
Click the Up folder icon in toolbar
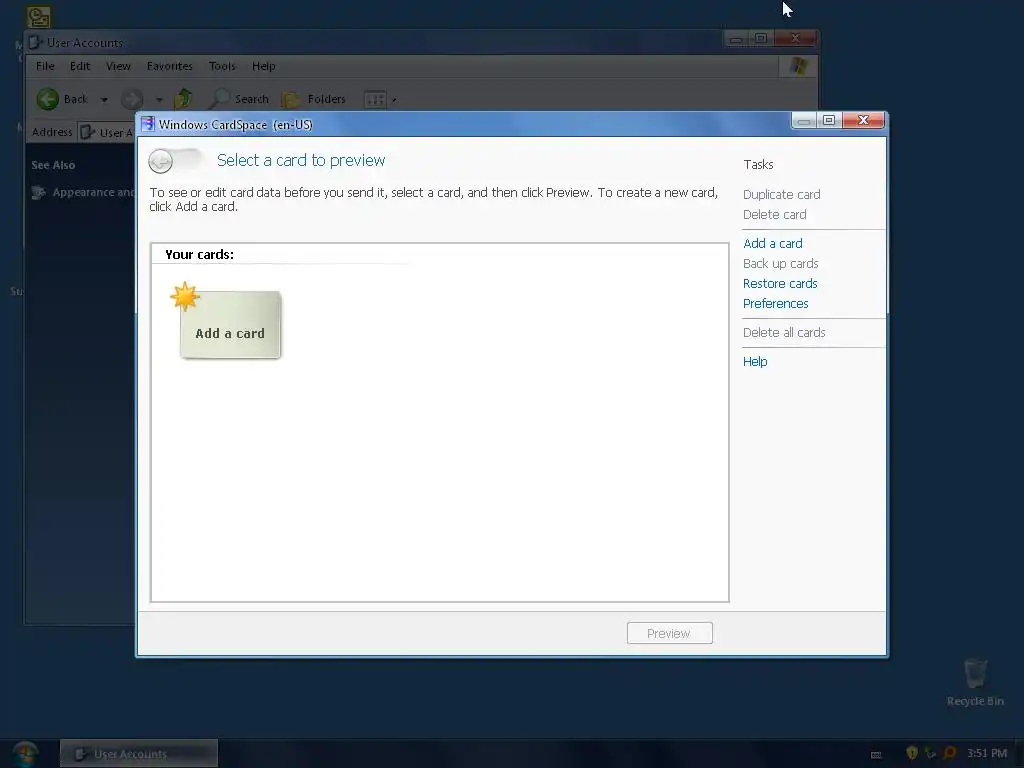(x=184, y=99)
